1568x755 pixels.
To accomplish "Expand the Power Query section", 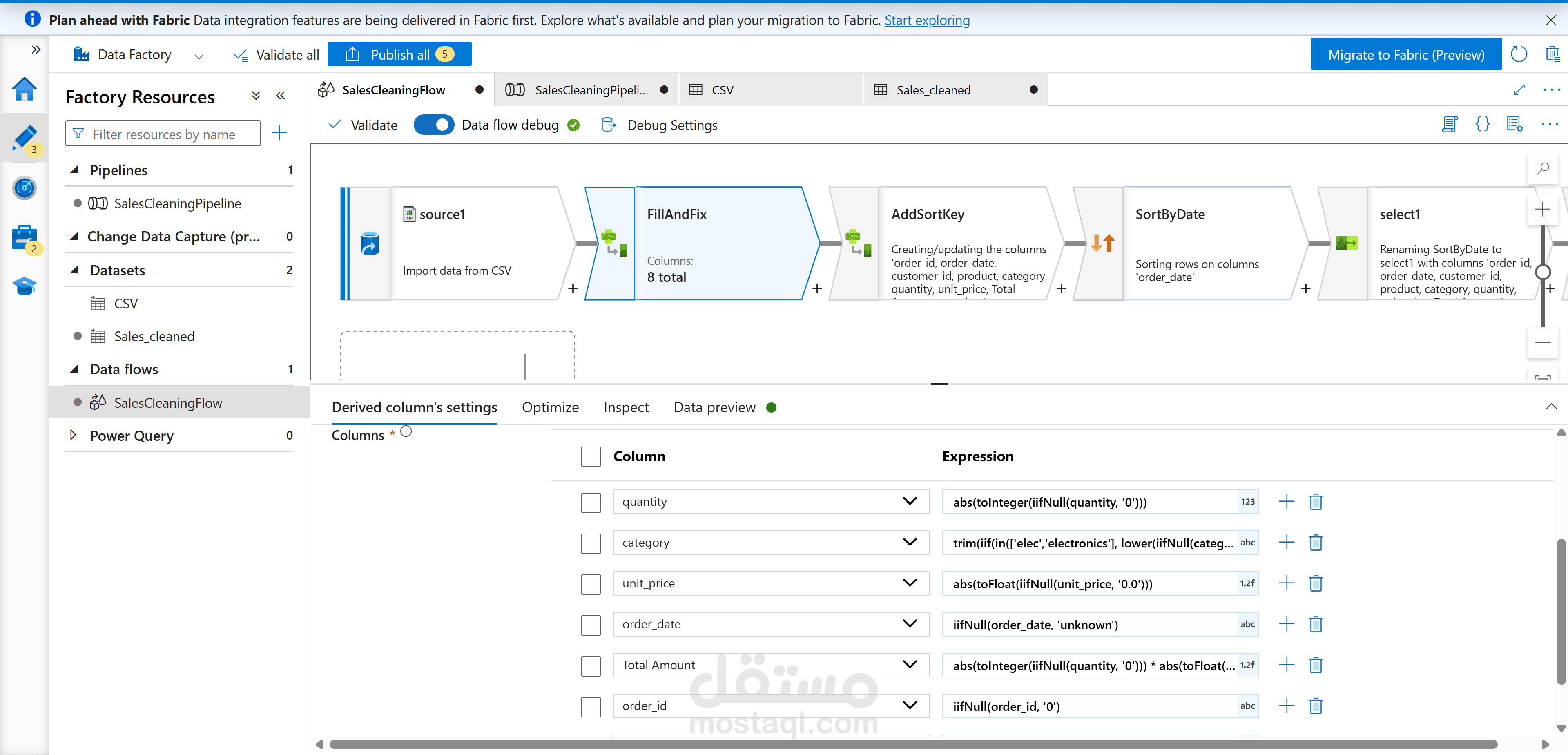I will (73, 436).
